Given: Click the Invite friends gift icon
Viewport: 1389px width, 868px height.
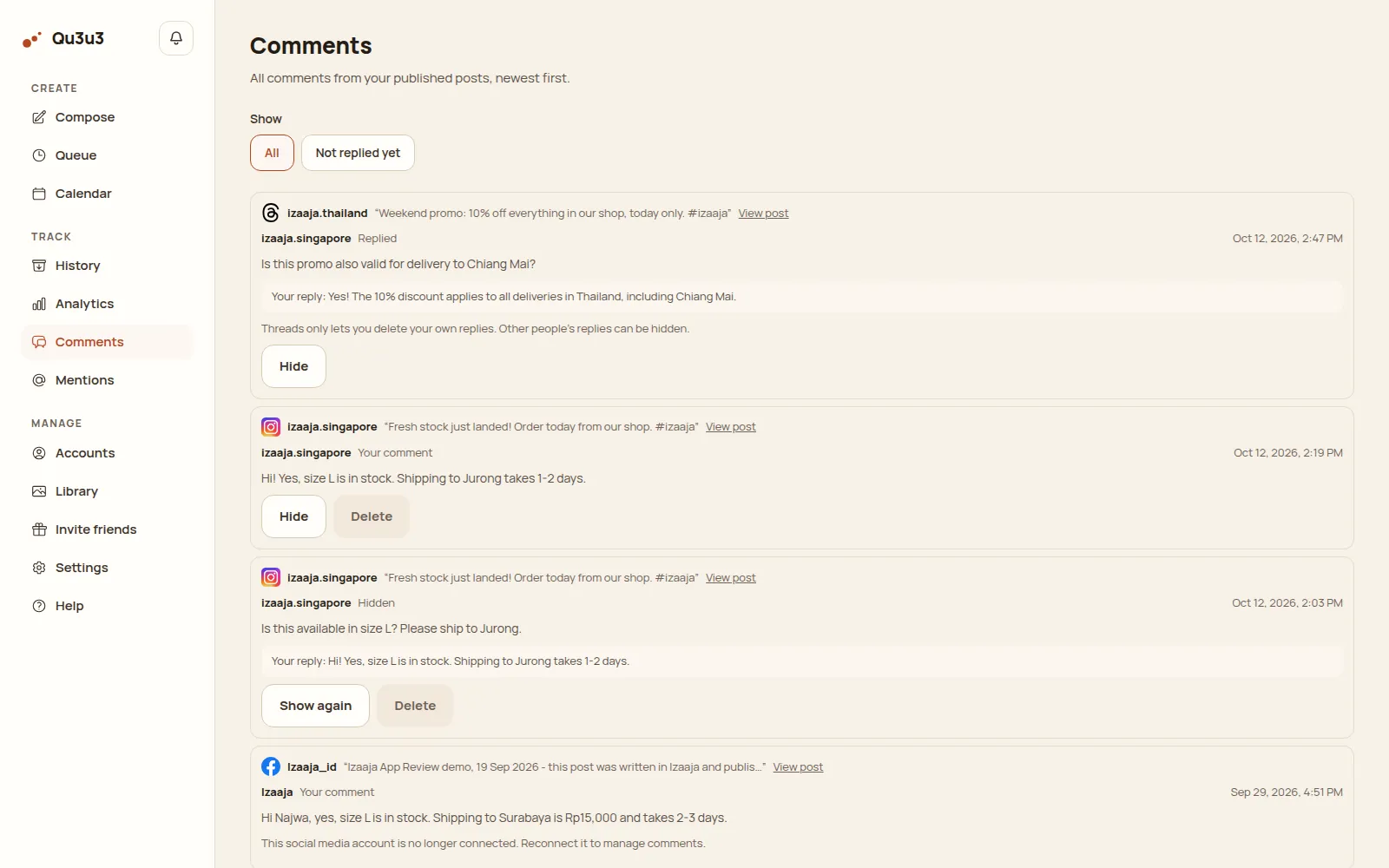Looking at the screenshot, I should point(39,529).
